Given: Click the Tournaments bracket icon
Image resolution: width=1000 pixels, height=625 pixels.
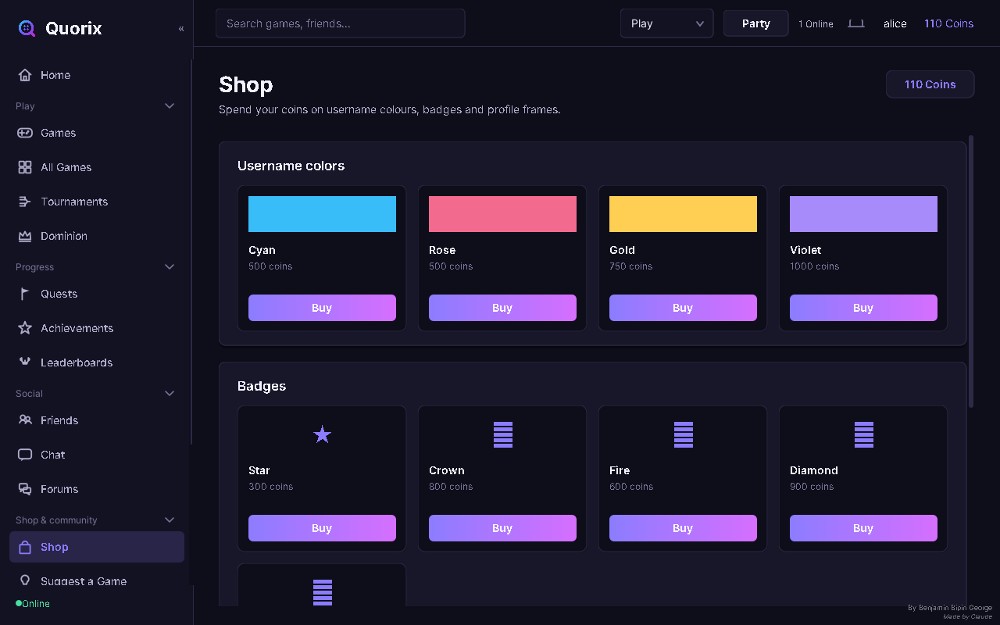Looking at the screenshot, I should pos(25,202).
